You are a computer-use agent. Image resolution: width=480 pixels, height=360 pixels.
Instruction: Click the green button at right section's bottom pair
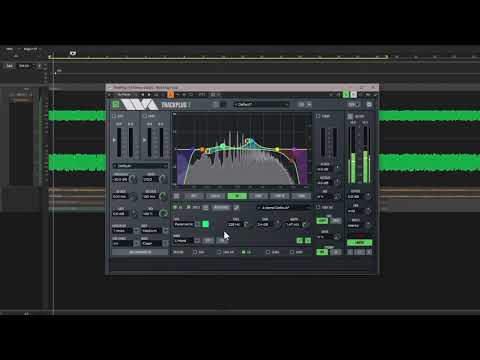click(322, 252)
